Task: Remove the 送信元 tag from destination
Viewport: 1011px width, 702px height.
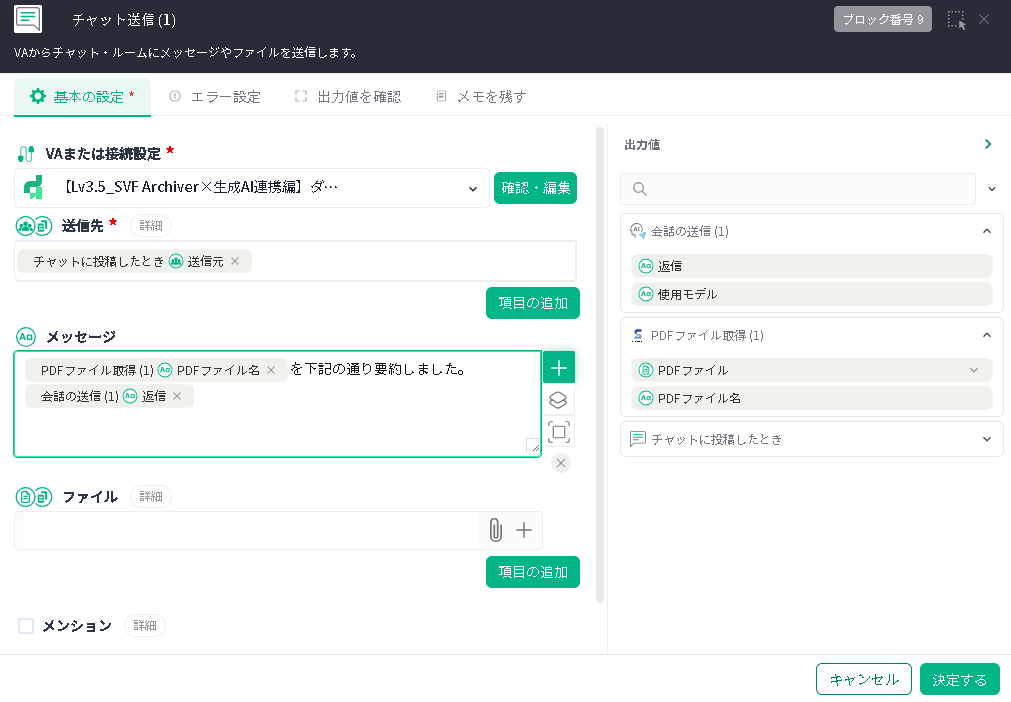Action: 235,261
